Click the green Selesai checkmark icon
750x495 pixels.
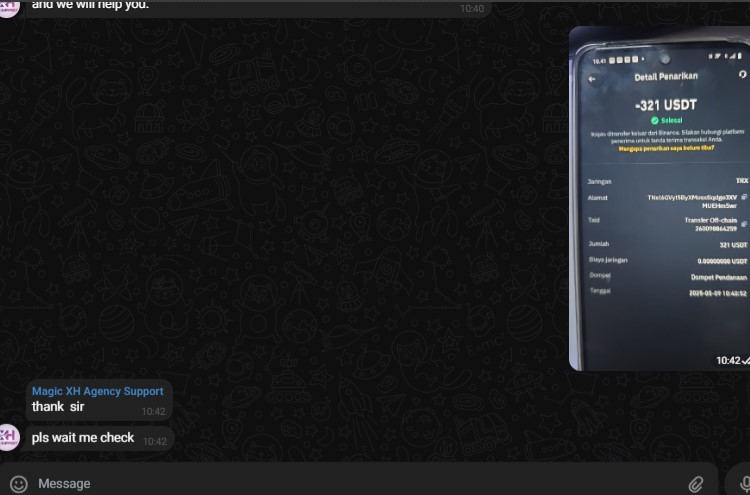(655, 120)
